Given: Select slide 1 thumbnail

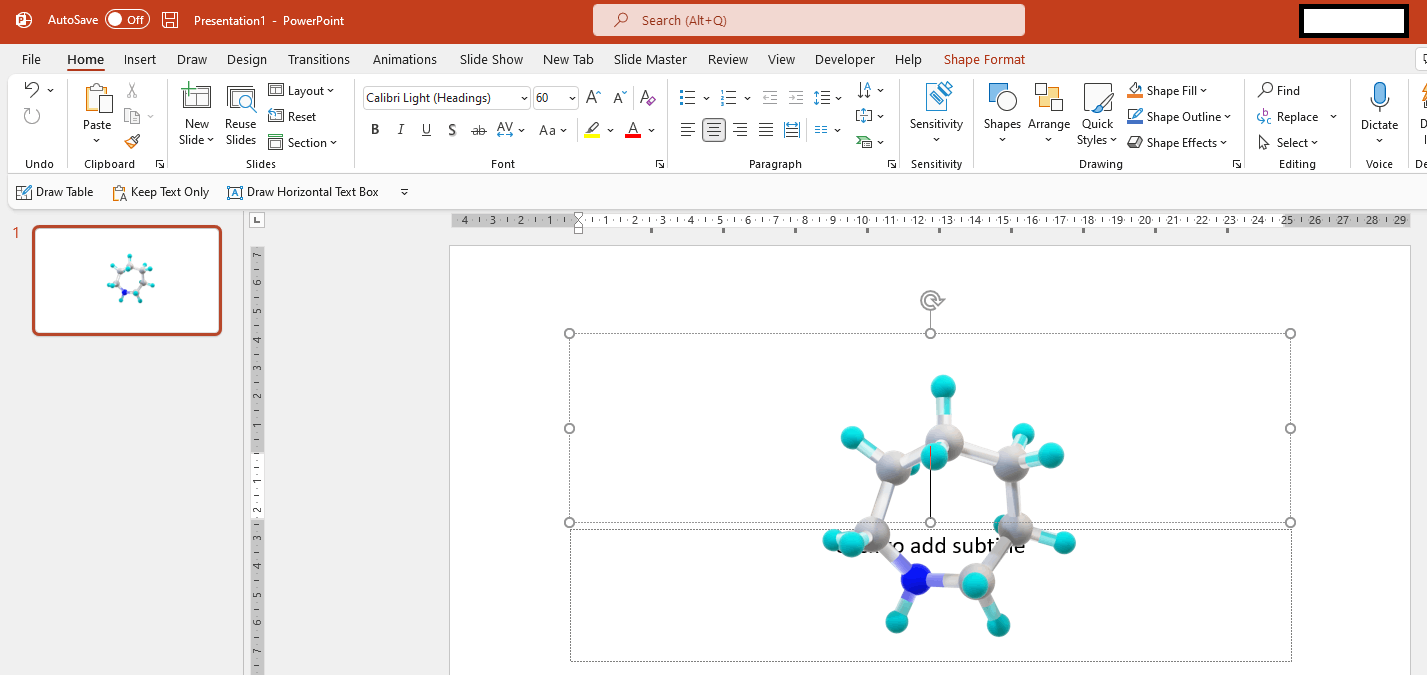Looking at the screenshot, I should click(127, 280).
